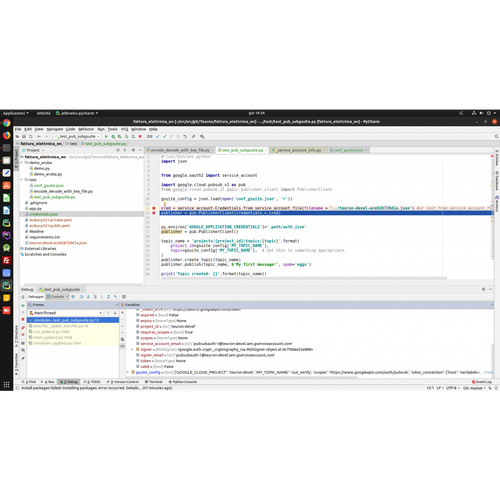Image resolution: width=500 pixels, height=500 pixels.
Task: Switch to service_account_info.py editor tab
Action: pyautogui.click(x=298, y=150)
